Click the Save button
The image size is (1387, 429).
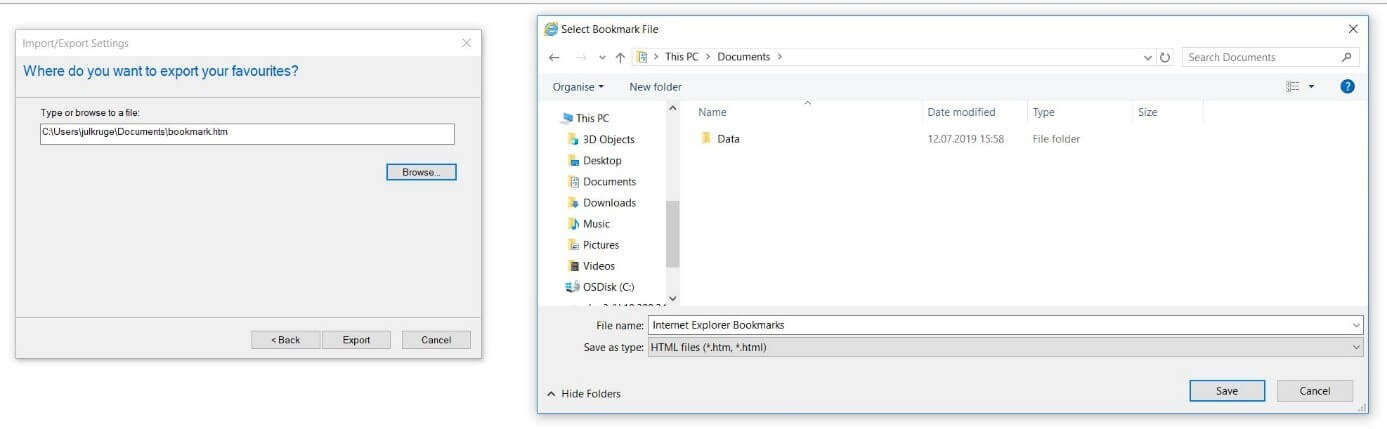pos(1227,391)
